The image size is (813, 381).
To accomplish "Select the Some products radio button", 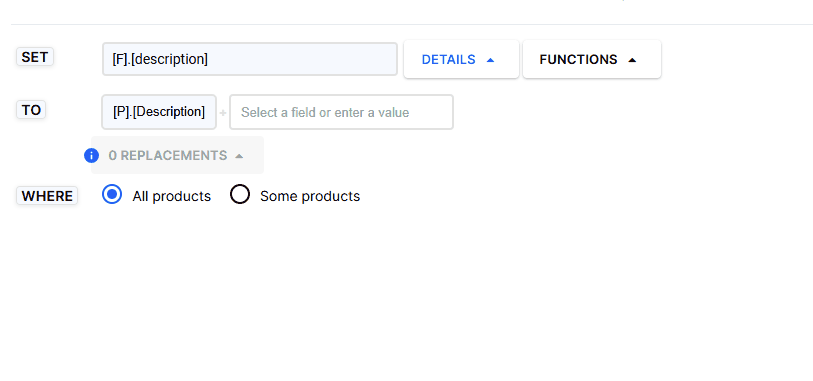I will (x=240, y=195).
